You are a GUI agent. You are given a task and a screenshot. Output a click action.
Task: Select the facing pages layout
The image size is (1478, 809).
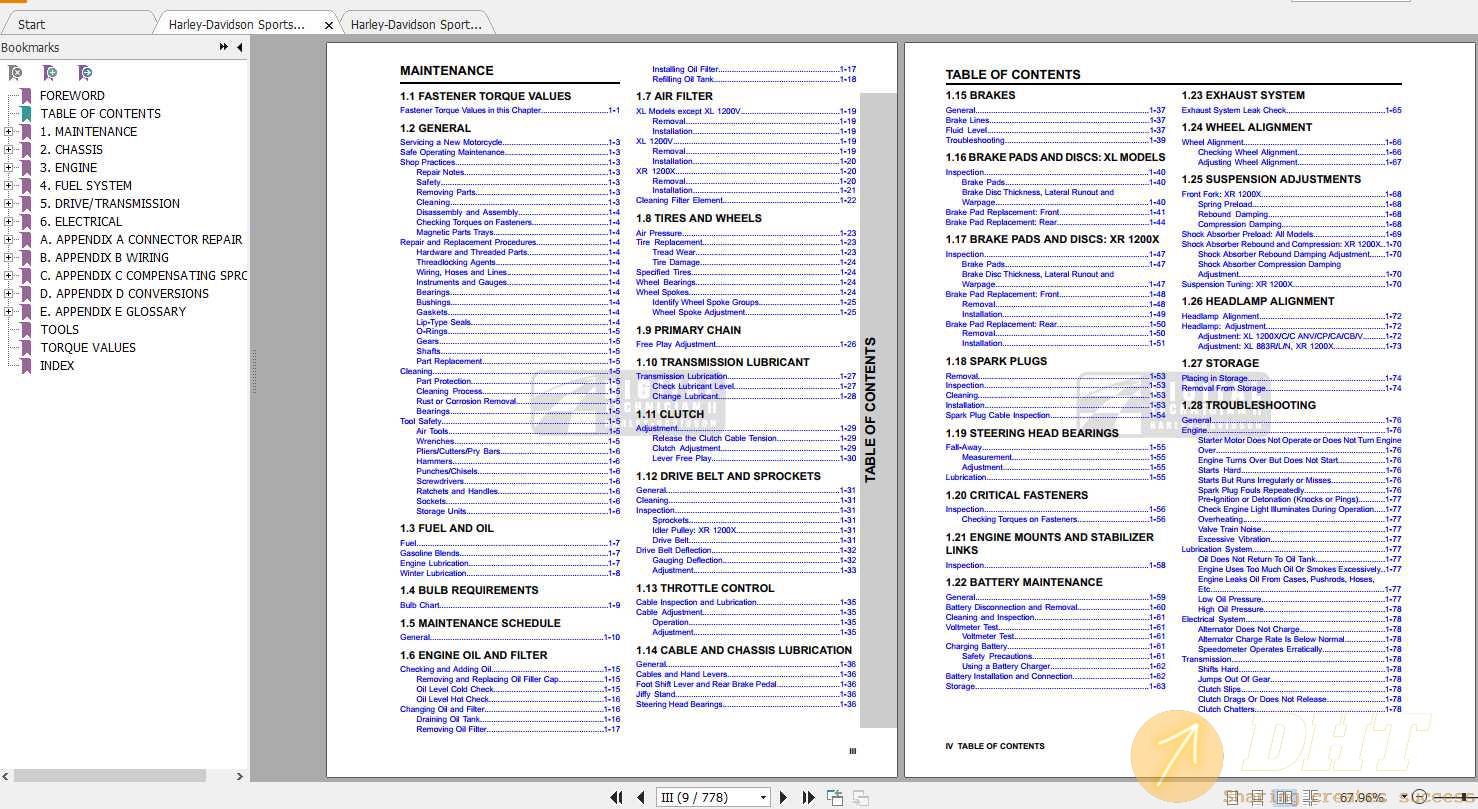coord(1287,797)
